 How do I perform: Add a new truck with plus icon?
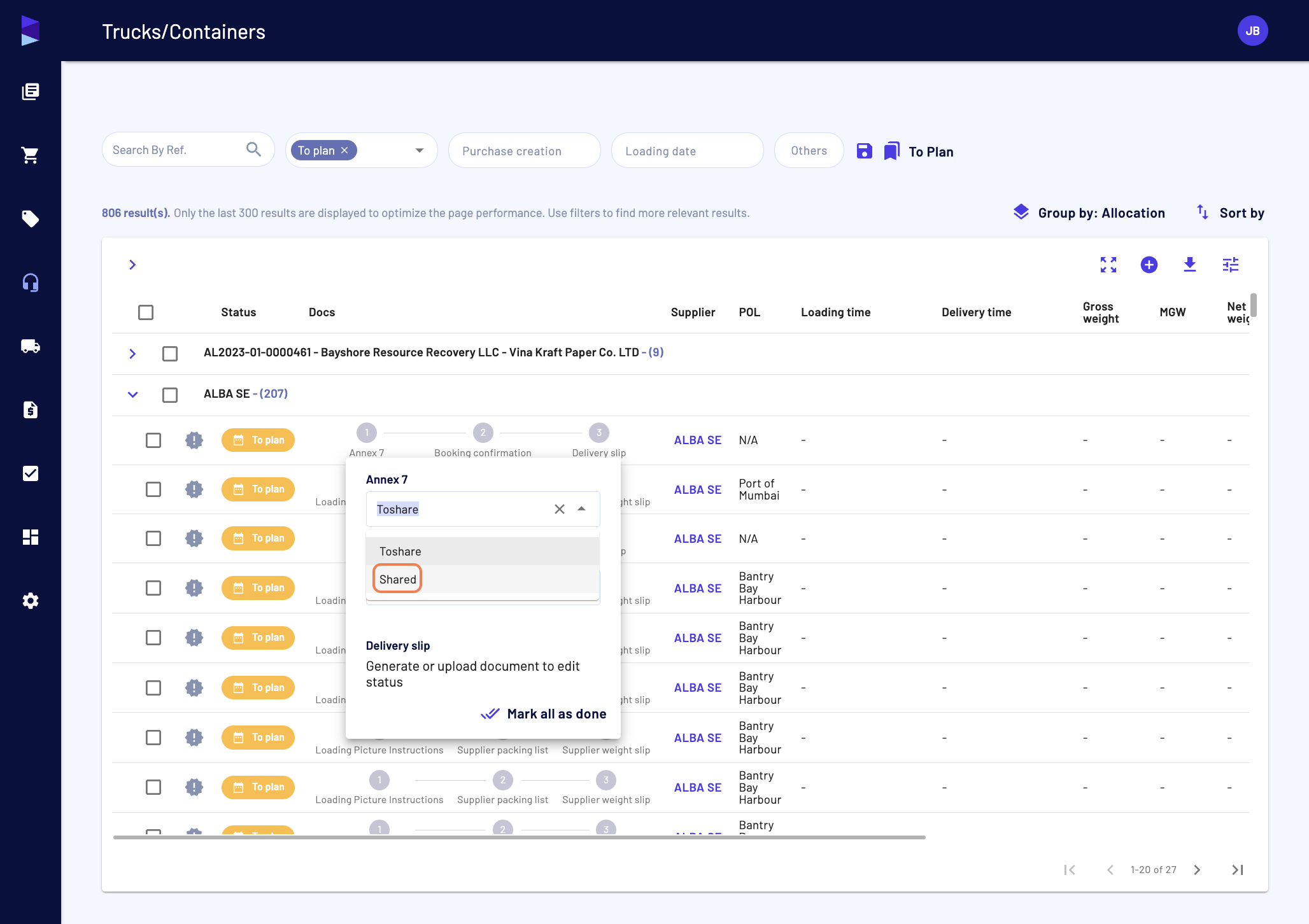(1149, 265)
